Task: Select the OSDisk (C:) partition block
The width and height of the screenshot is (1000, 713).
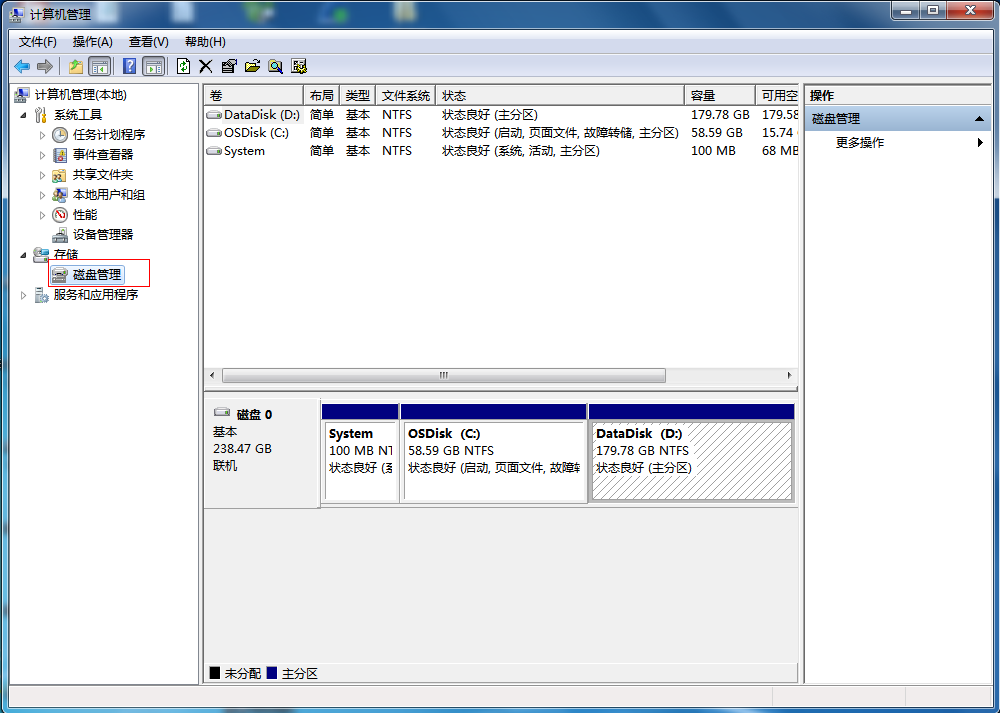Action: 494,453
